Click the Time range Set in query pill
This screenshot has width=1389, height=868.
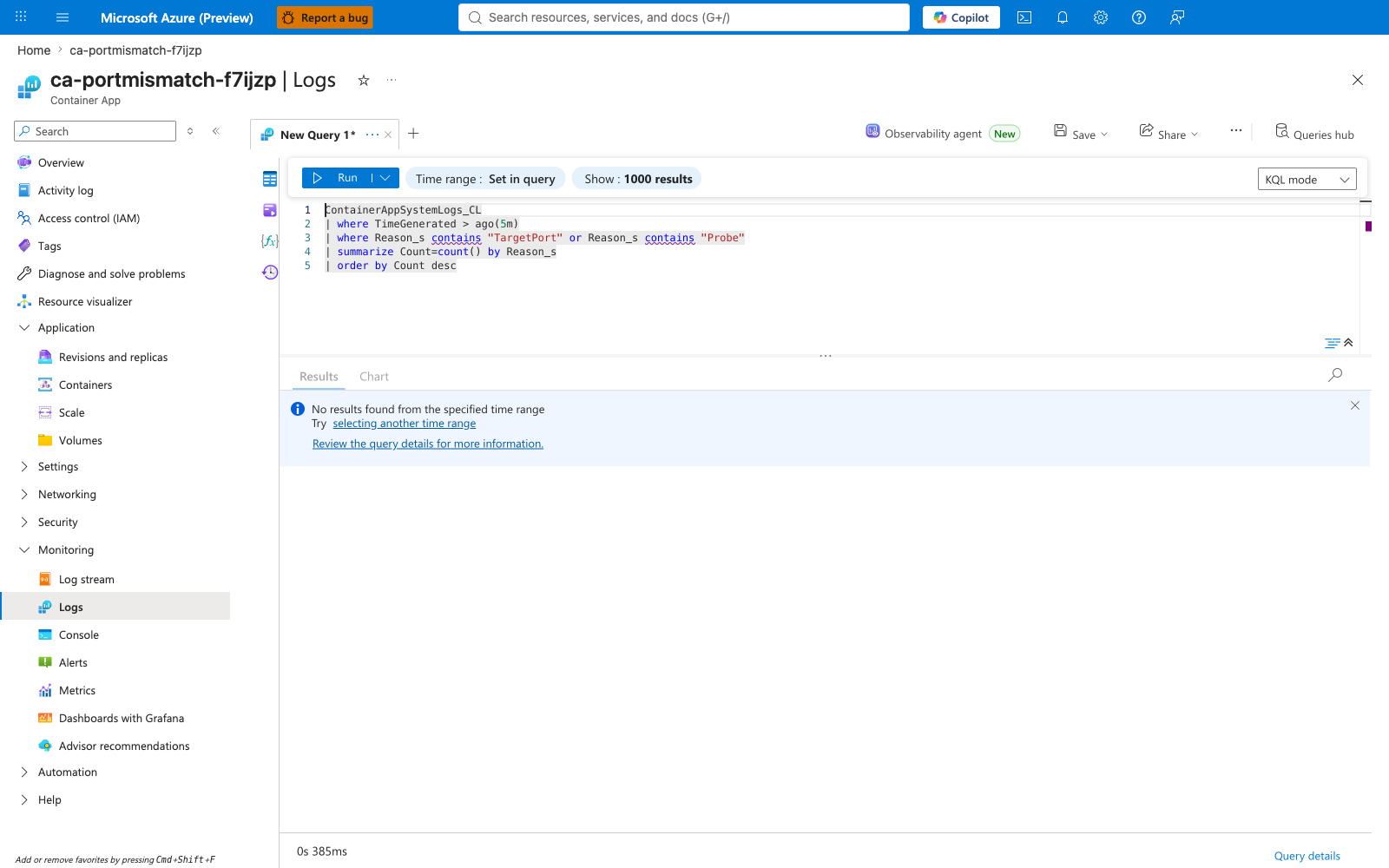[485, 179]
